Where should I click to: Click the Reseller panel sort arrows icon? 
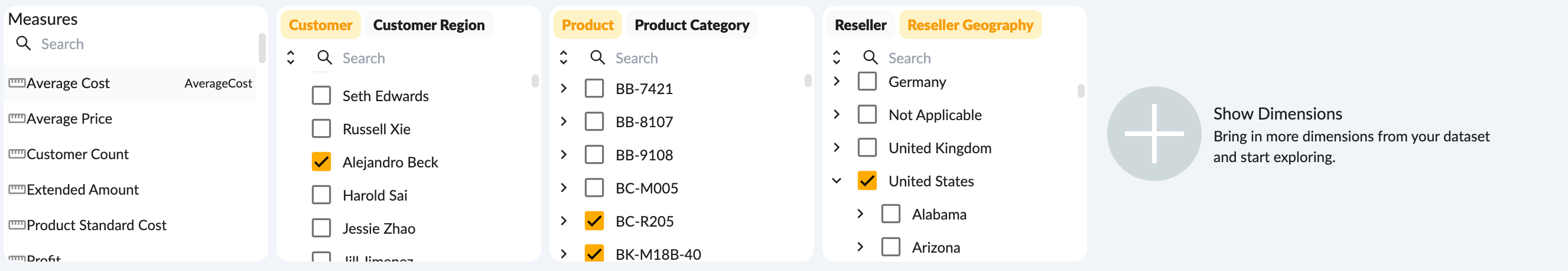pos(836,58)
